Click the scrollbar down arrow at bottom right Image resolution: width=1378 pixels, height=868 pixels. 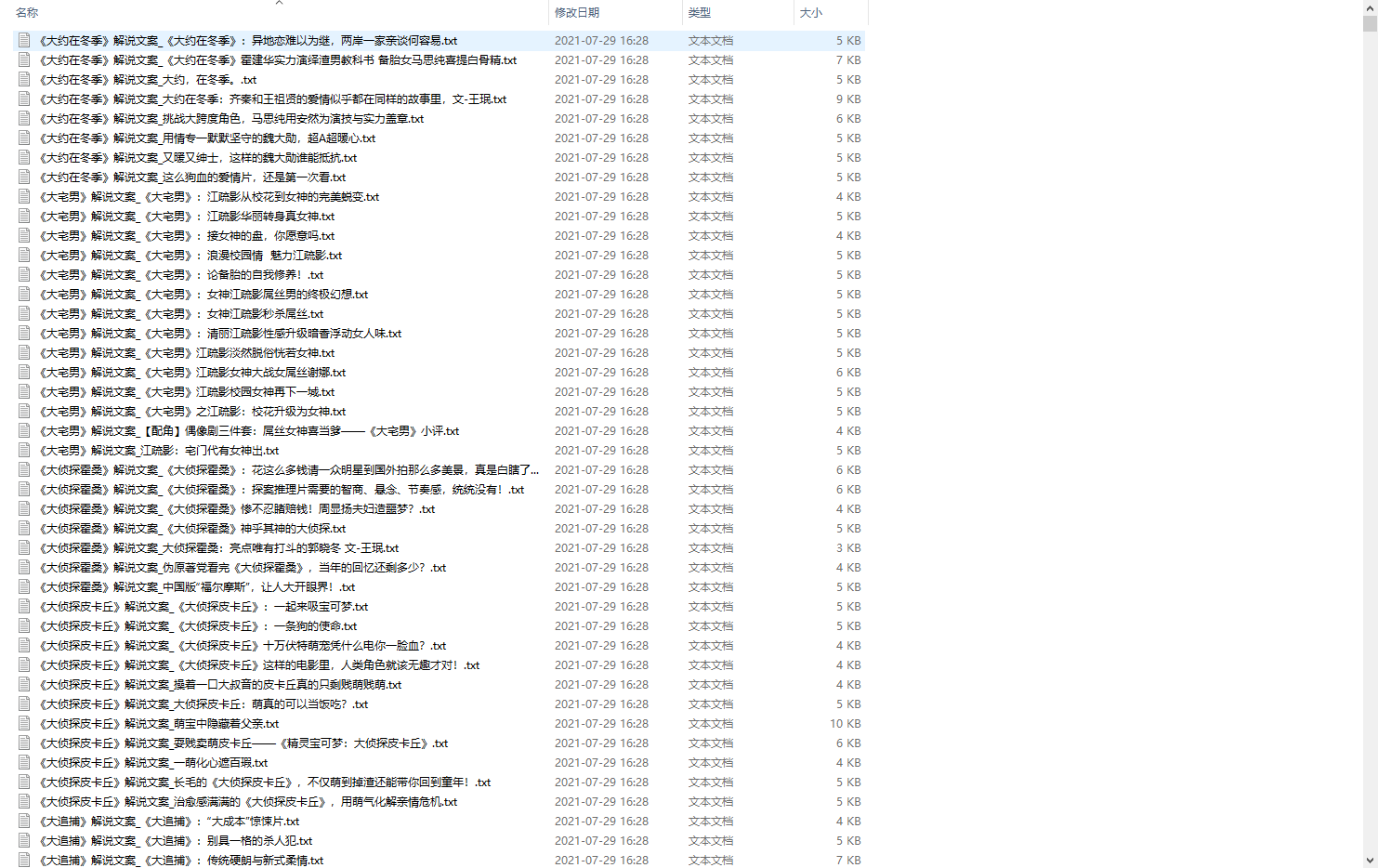coord(1370,861)
